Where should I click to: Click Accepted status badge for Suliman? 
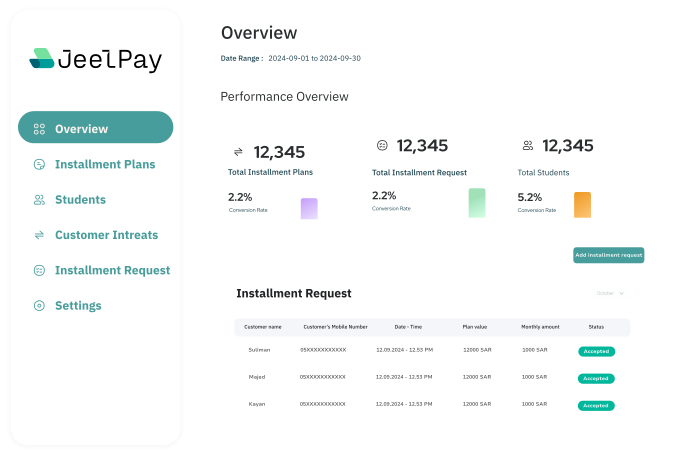tap(597, 351)
